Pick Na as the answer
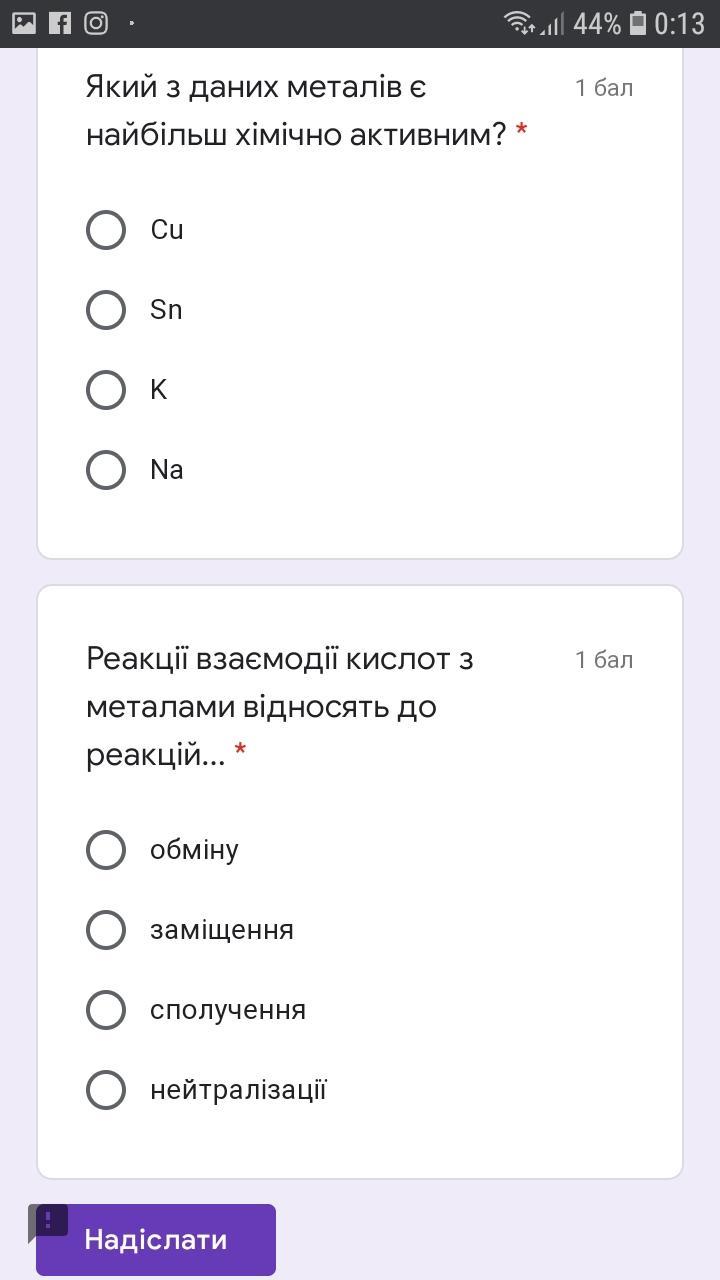 tap(106, 470)
